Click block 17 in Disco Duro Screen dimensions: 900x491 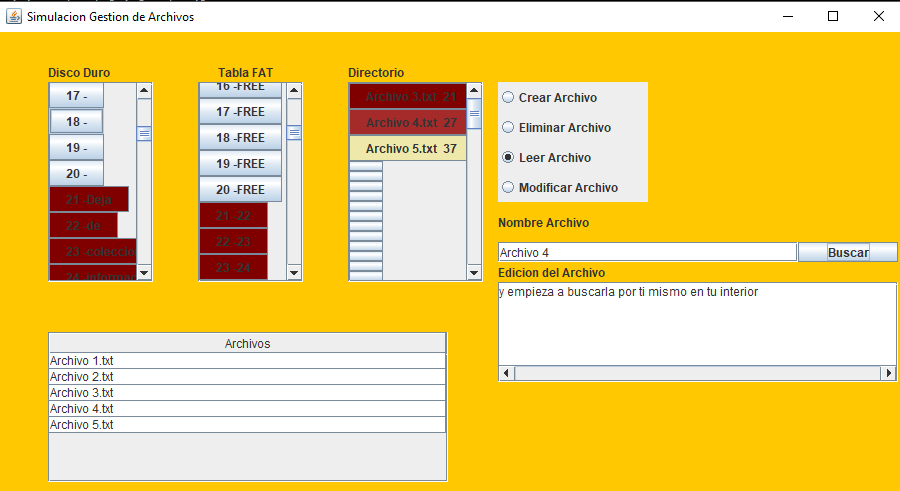coord(76,95)
